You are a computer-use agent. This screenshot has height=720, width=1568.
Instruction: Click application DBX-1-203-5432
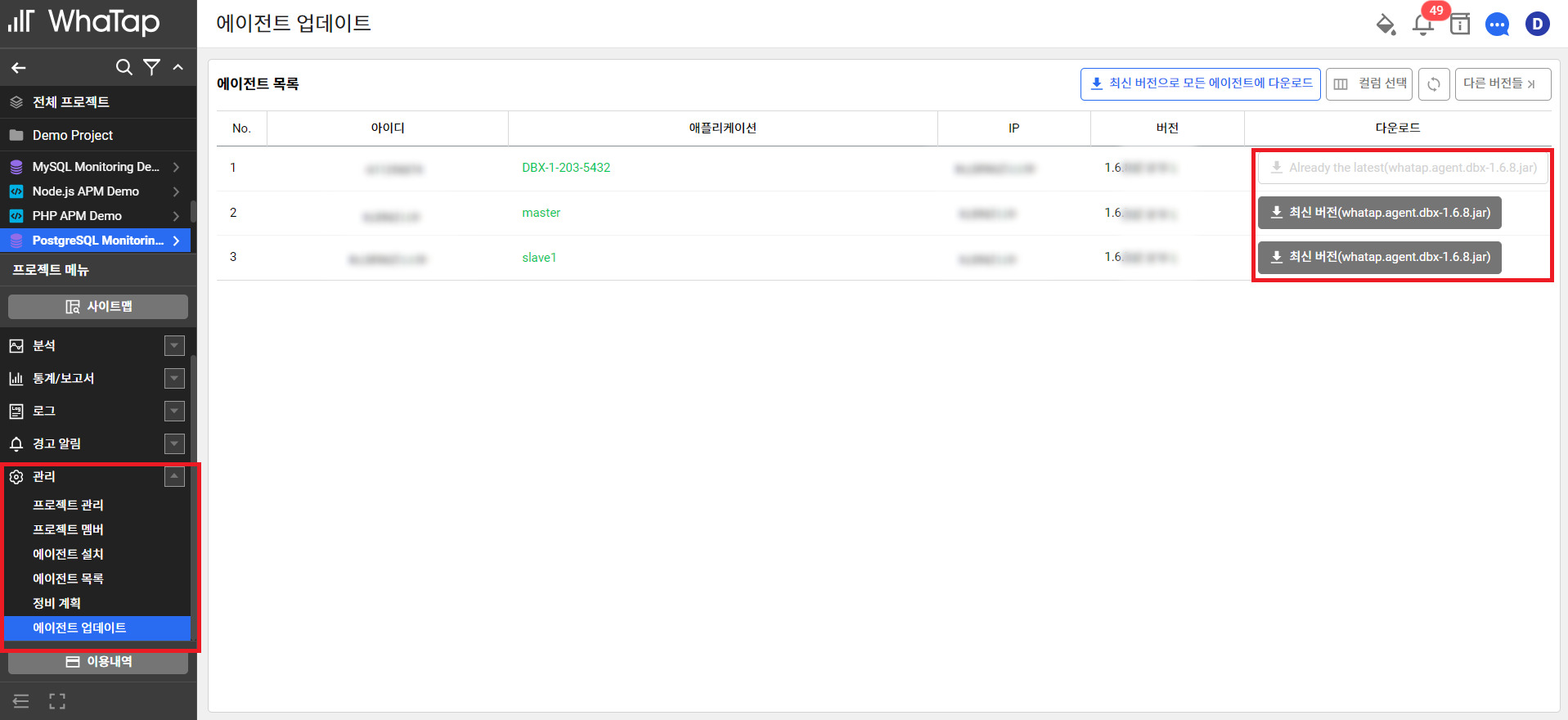click(x=566, y=168)
